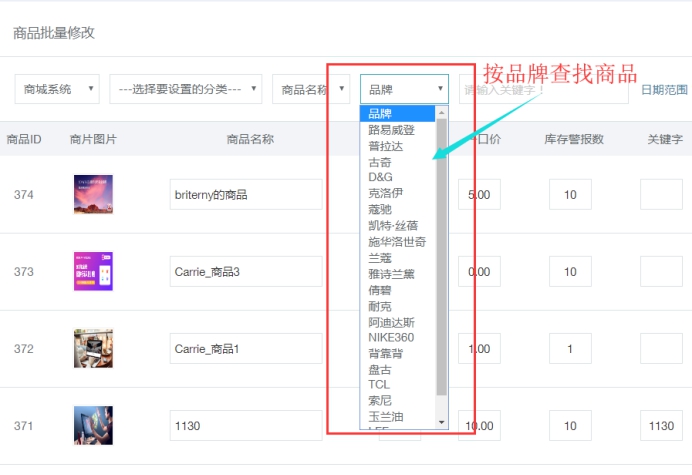Click product ID 373 cell
692x475 pixels.
click(x=23, y=271)
